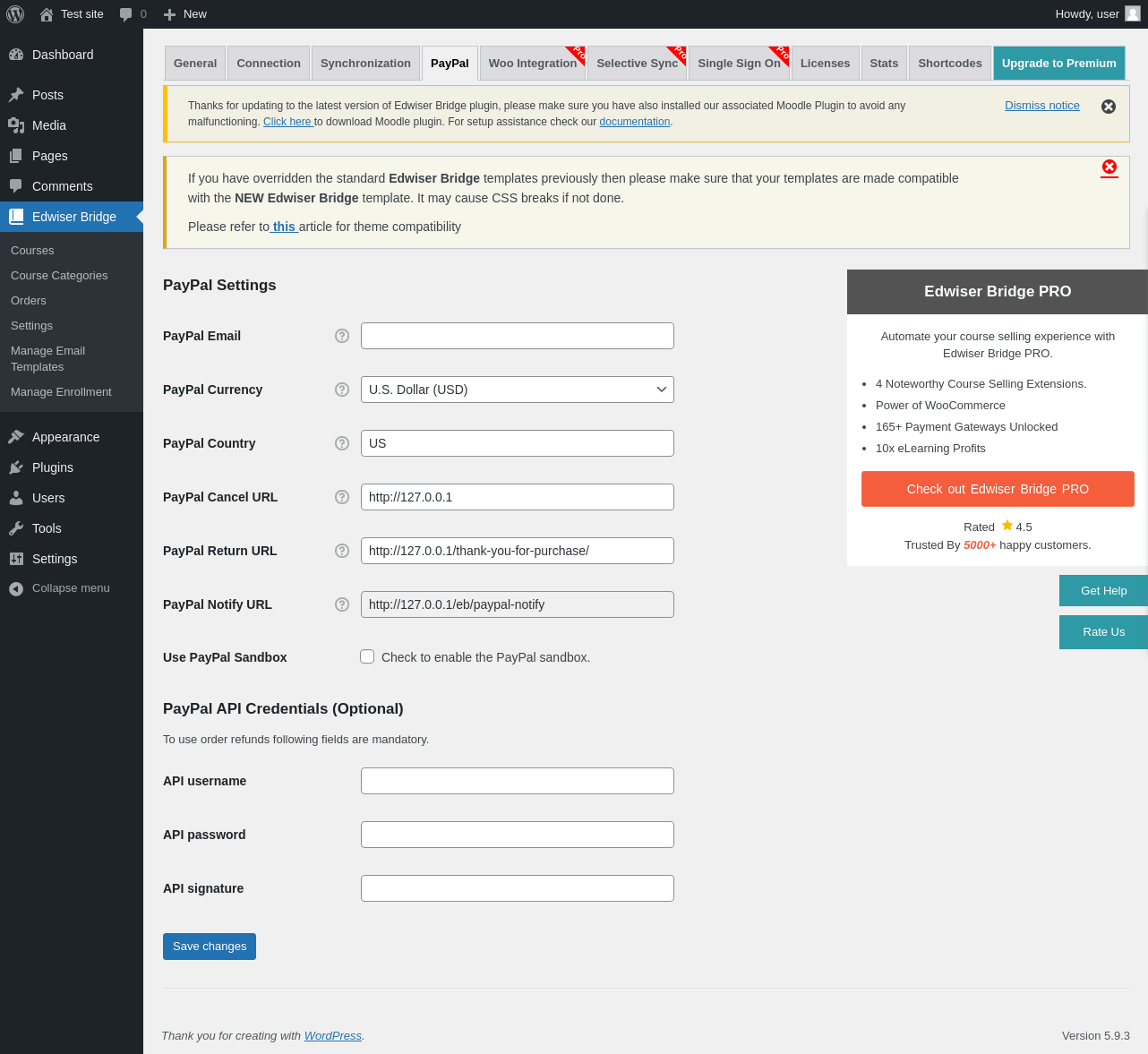This screenshot has width=1148, height=1054.
Task: Open the 'Click here' Moodle plugin link
Action: pos(287,122)
